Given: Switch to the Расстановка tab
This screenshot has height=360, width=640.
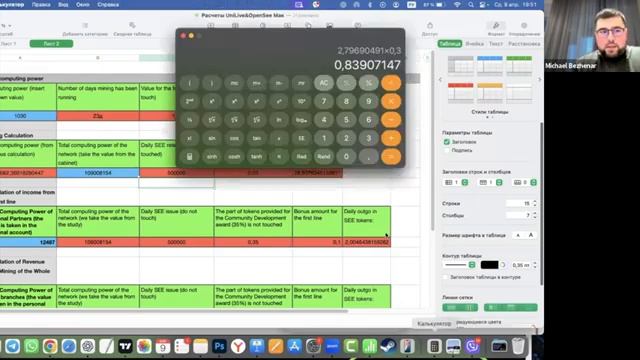Looking at the screenshot, I should coord(524,44).
